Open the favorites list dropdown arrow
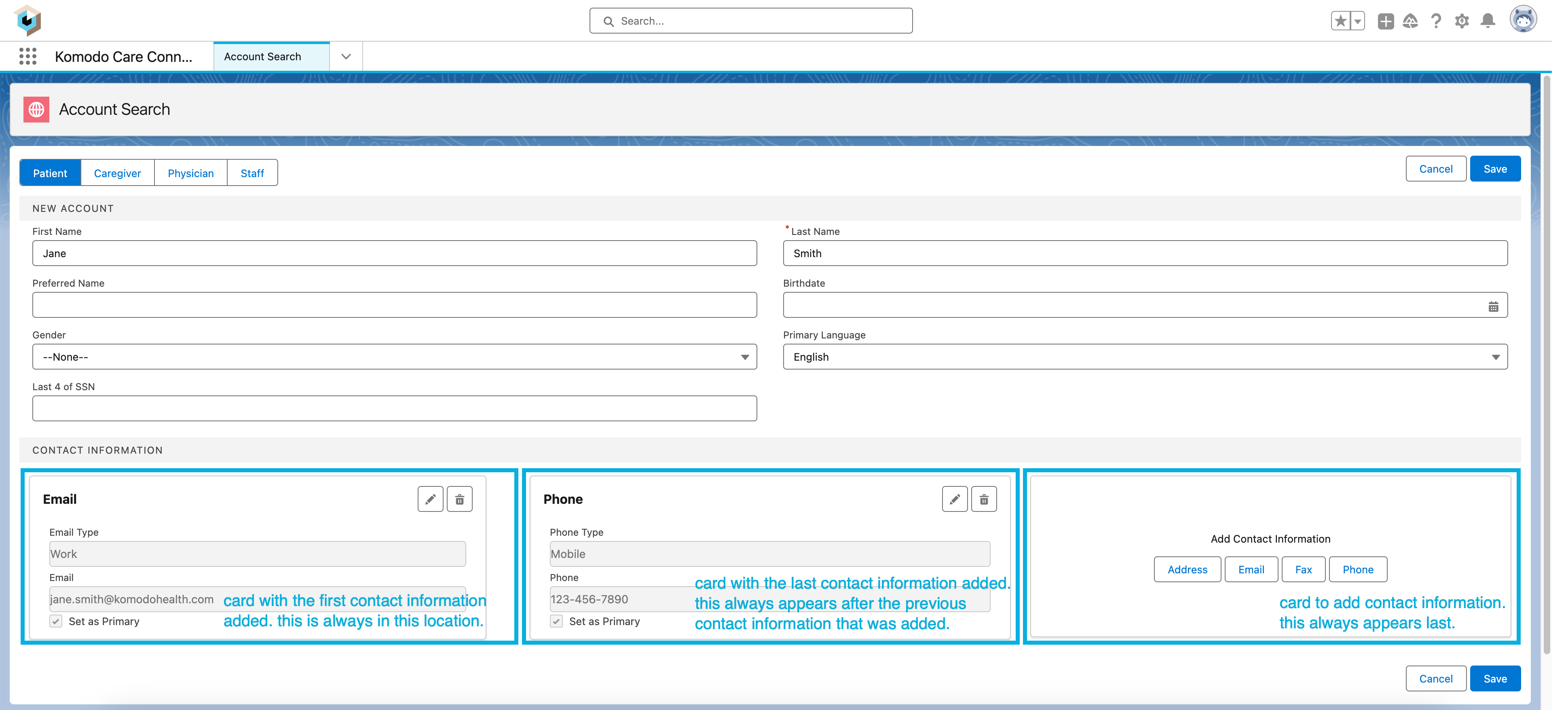 [1357, 21]
